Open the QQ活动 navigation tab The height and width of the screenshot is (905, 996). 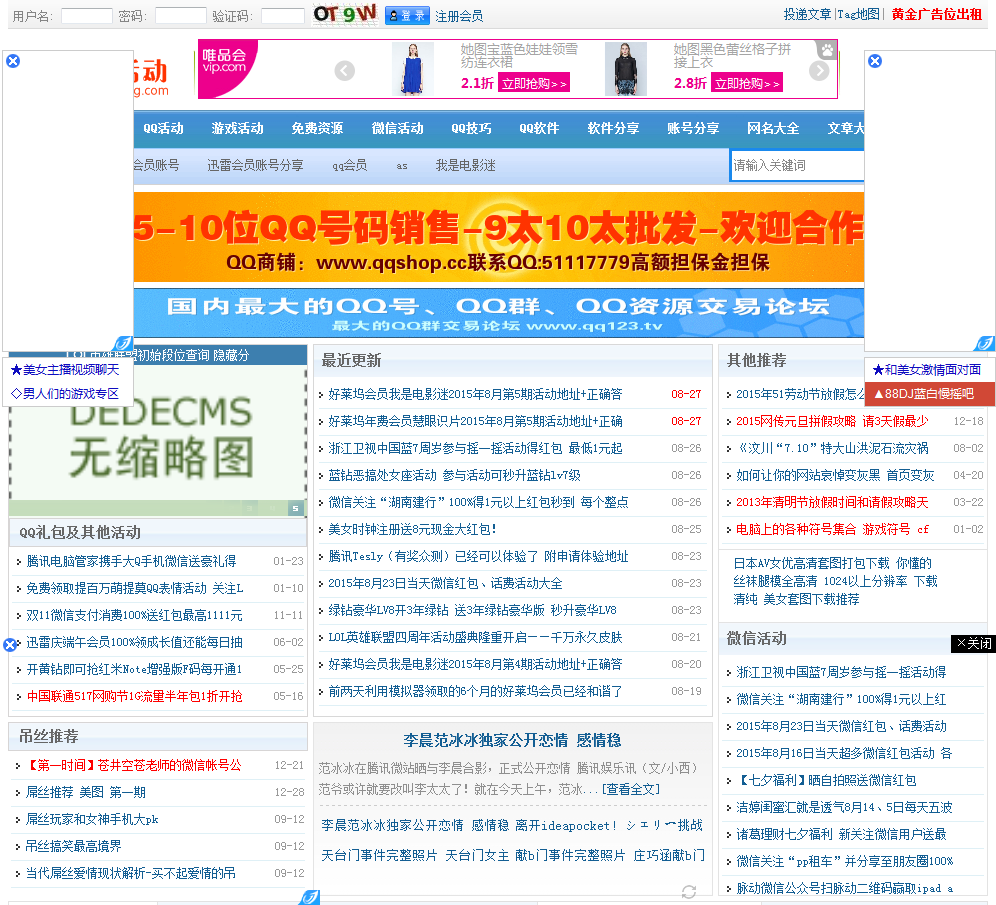(x=163, y=128)
